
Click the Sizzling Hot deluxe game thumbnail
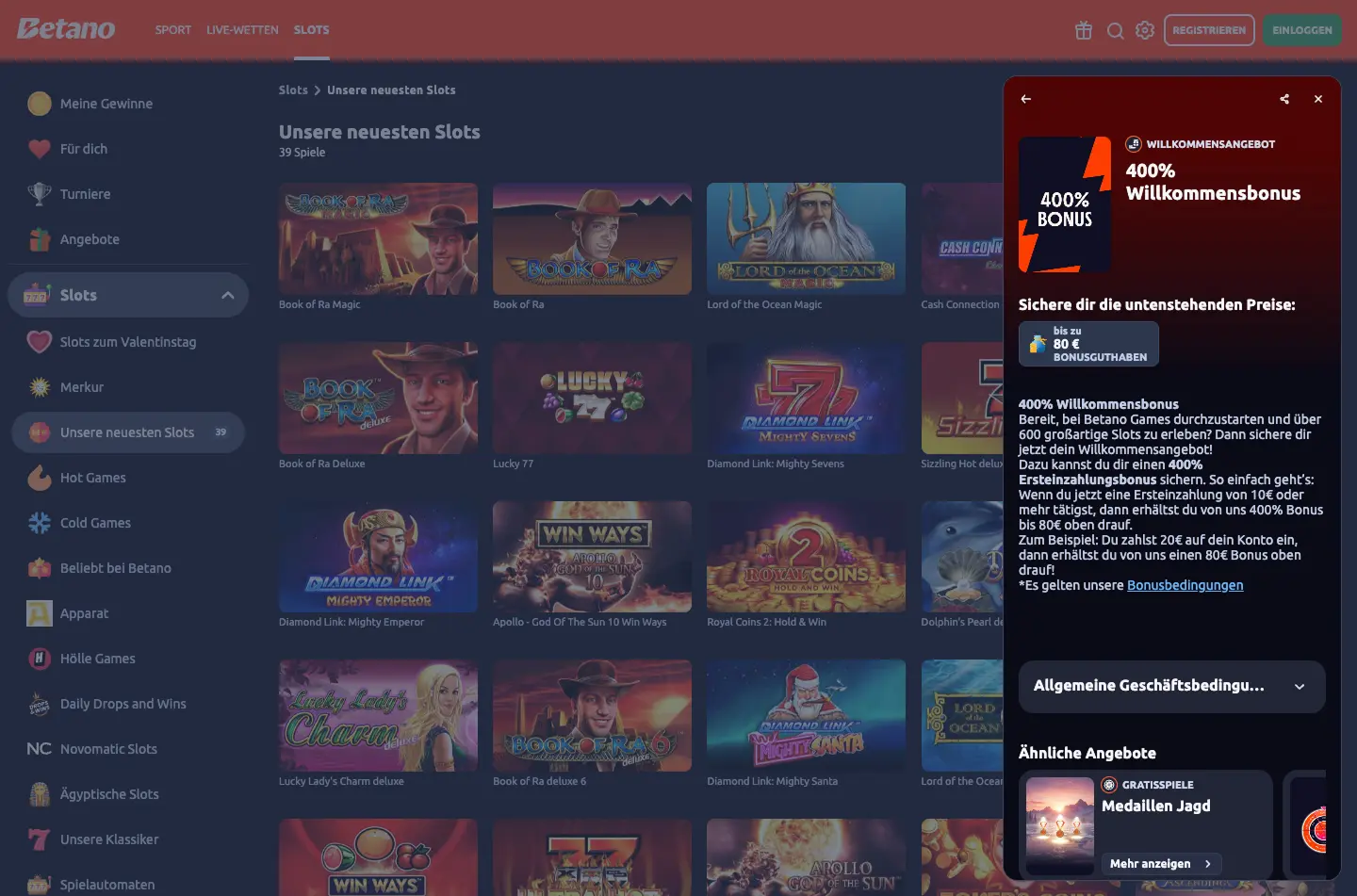click(962, 398)
